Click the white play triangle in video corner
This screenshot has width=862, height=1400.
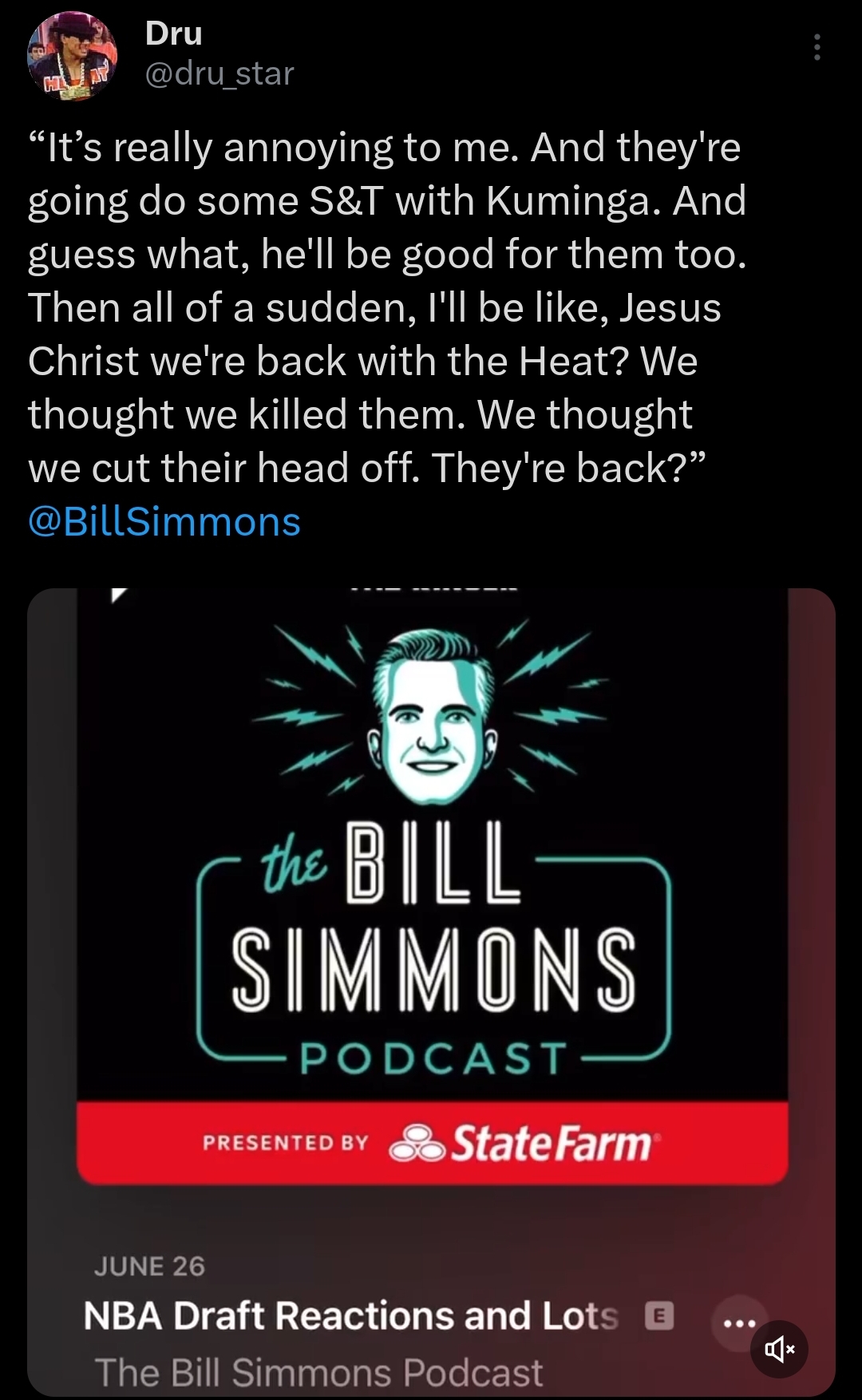[x=119, y=595]
